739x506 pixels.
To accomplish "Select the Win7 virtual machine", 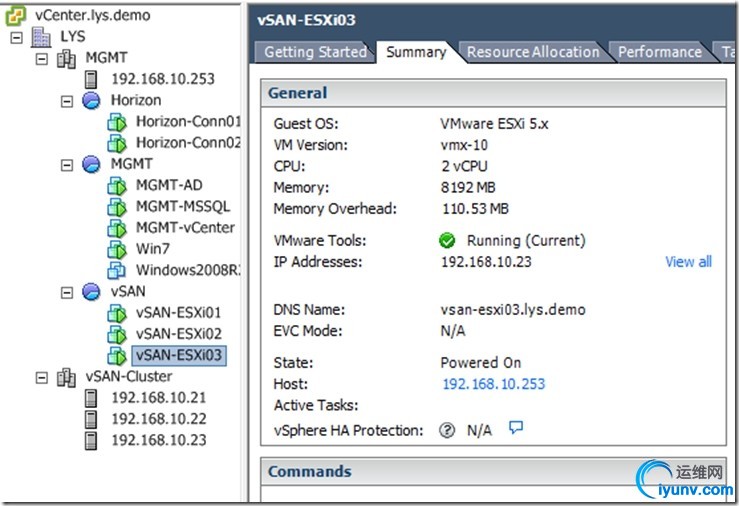I will click(153, 249).
